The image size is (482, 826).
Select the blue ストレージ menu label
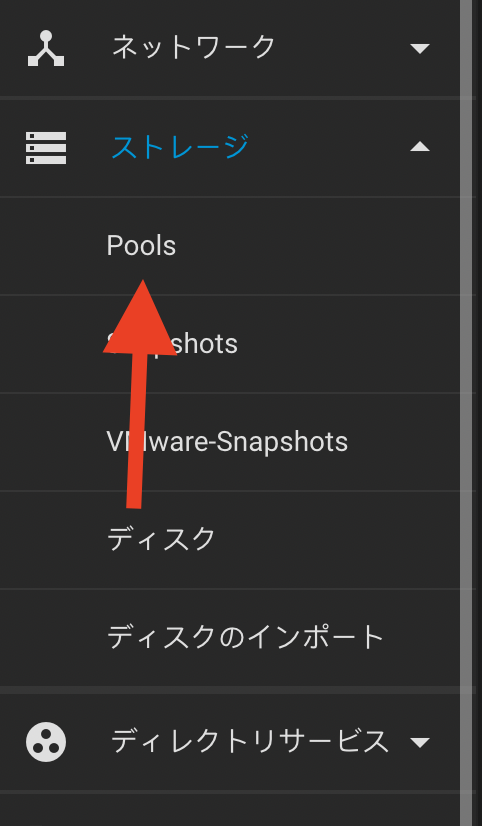coord(180,146)
